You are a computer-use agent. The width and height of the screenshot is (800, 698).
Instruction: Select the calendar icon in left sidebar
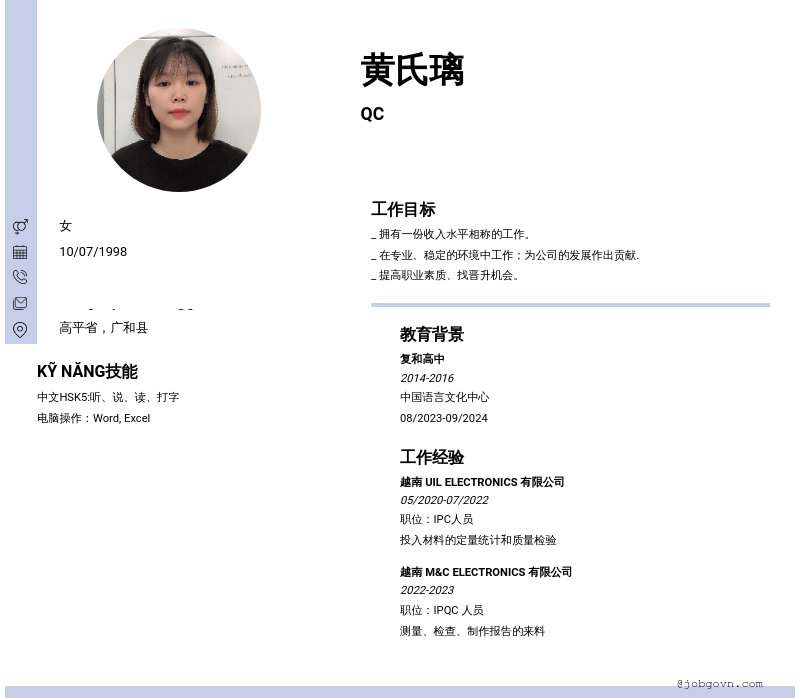click(20, 252)
